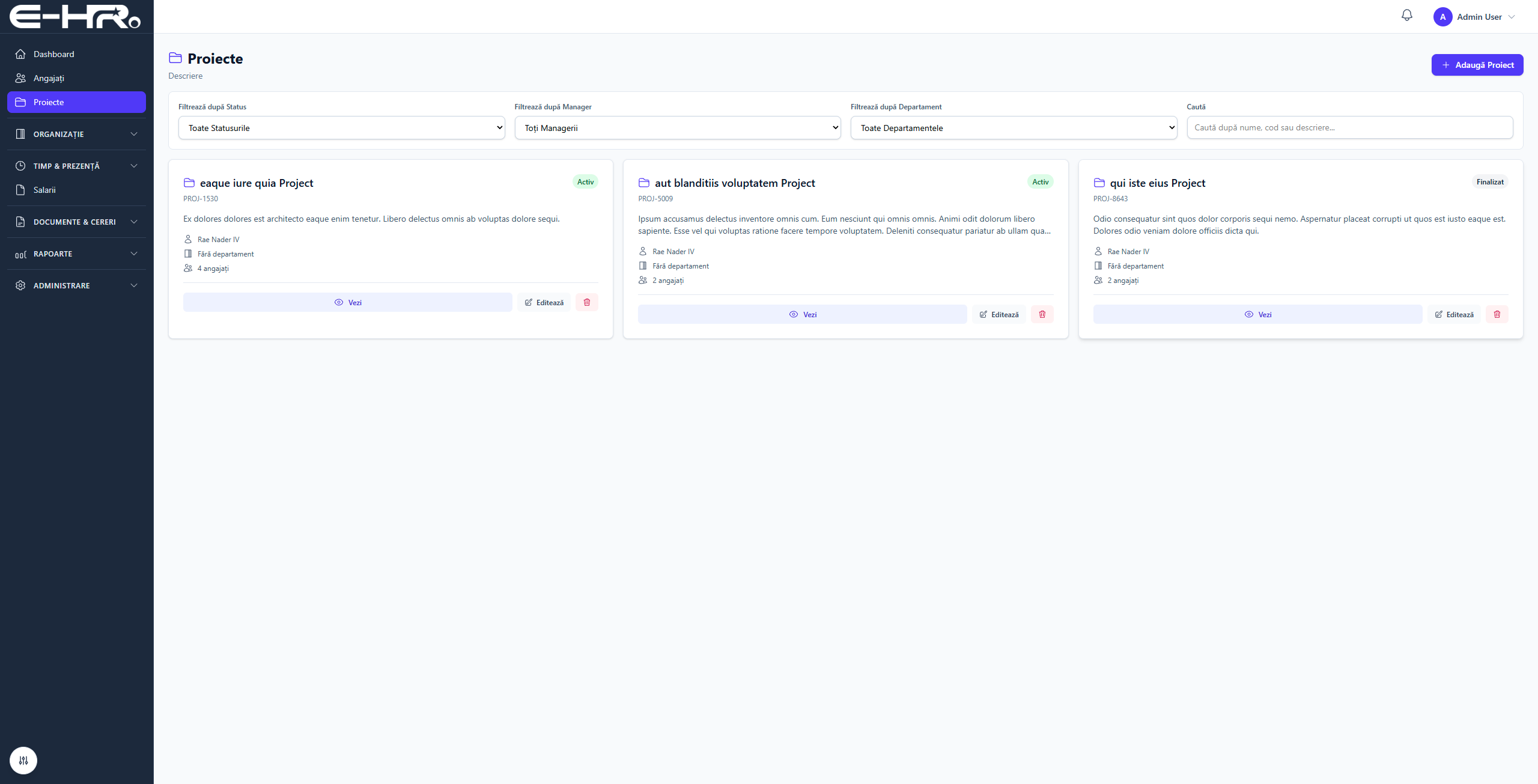The image size is (1538, 784).
Task: Click employees icon beside 4 angajați
Action: (x=188, y=268)
